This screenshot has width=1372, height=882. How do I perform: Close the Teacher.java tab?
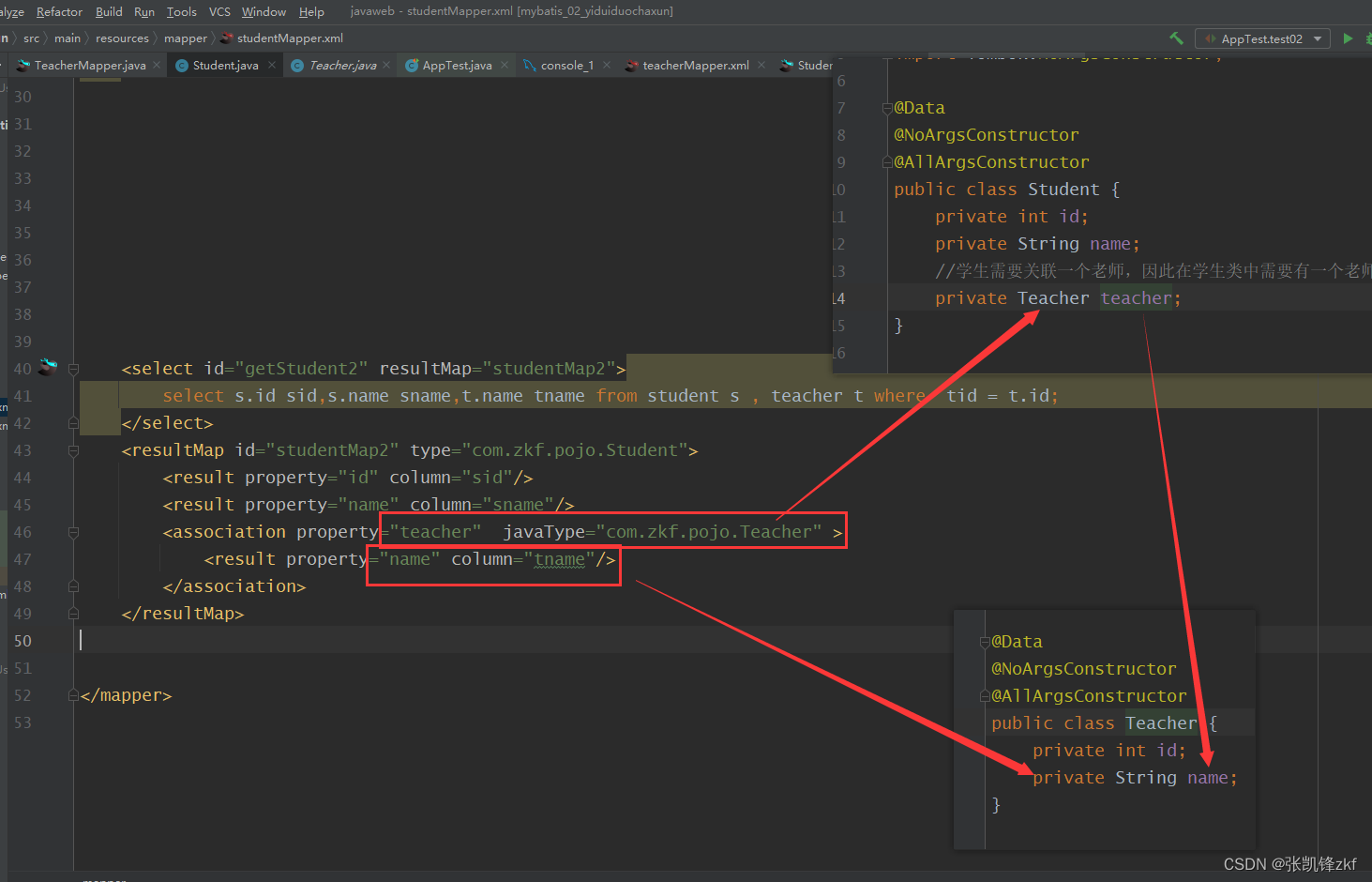click(x=386, y=65)
